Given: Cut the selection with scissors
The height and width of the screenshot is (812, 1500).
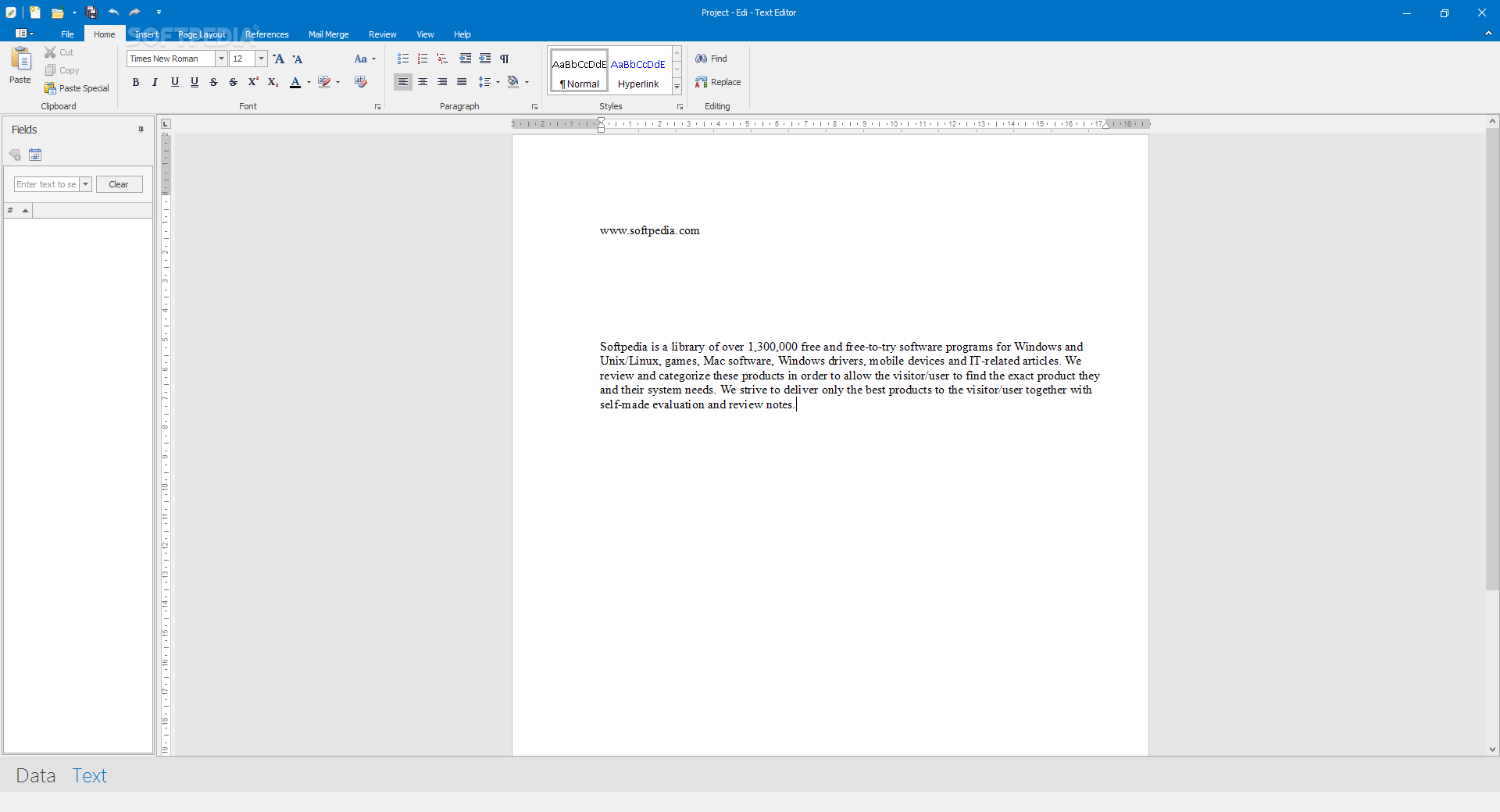Looking at the screenshot, I should pos(59,52).
